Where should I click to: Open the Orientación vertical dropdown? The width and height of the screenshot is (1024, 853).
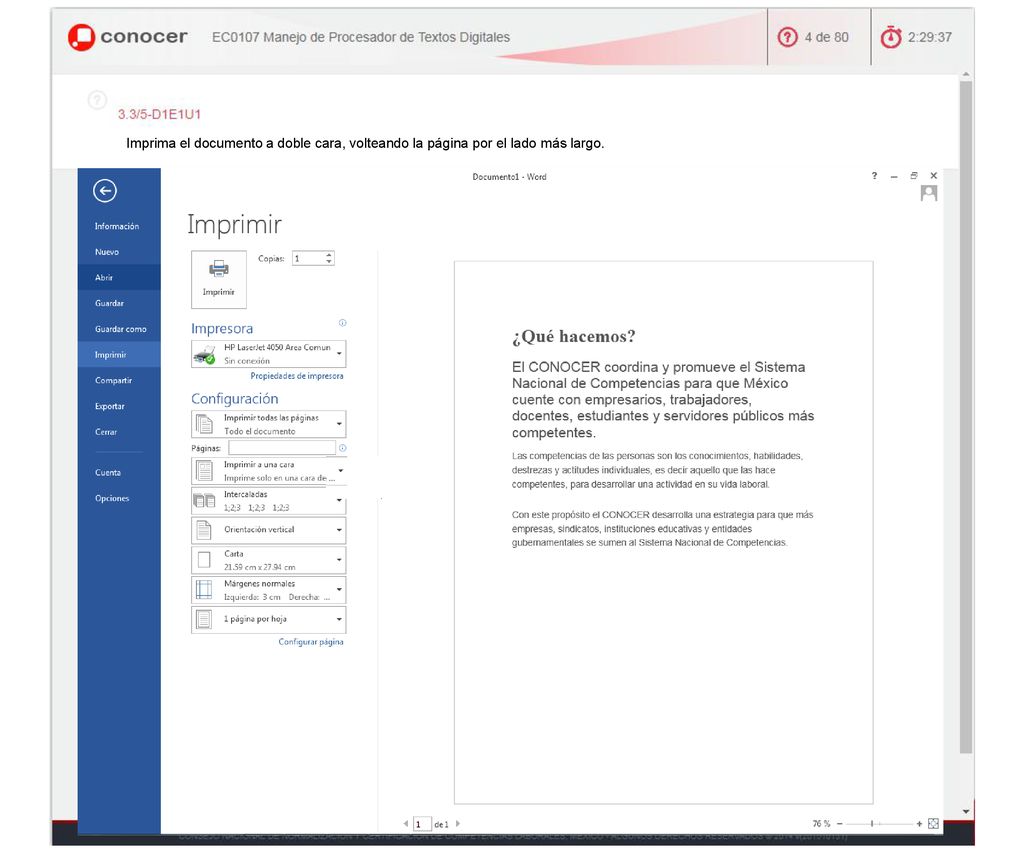(268, 530)
